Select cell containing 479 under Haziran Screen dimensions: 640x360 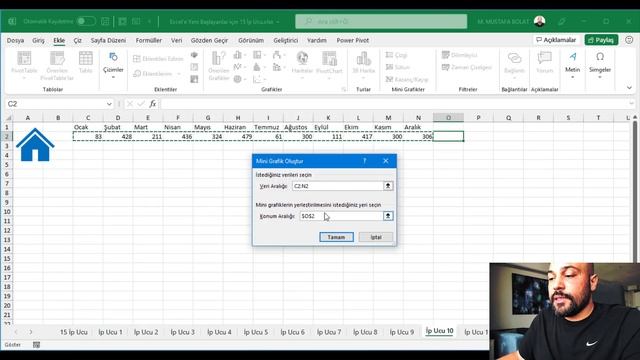coord(238,136)
